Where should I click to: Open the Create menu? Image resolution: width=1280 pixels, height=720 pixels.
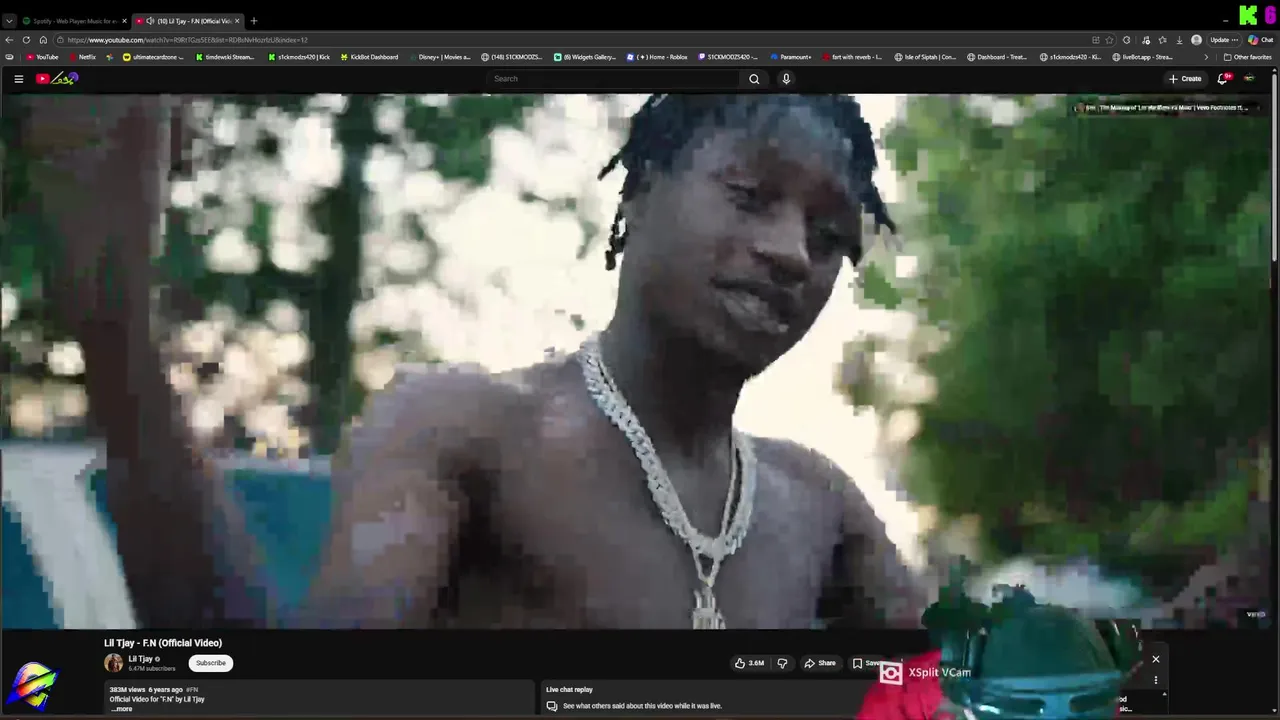coord(1185,79)
